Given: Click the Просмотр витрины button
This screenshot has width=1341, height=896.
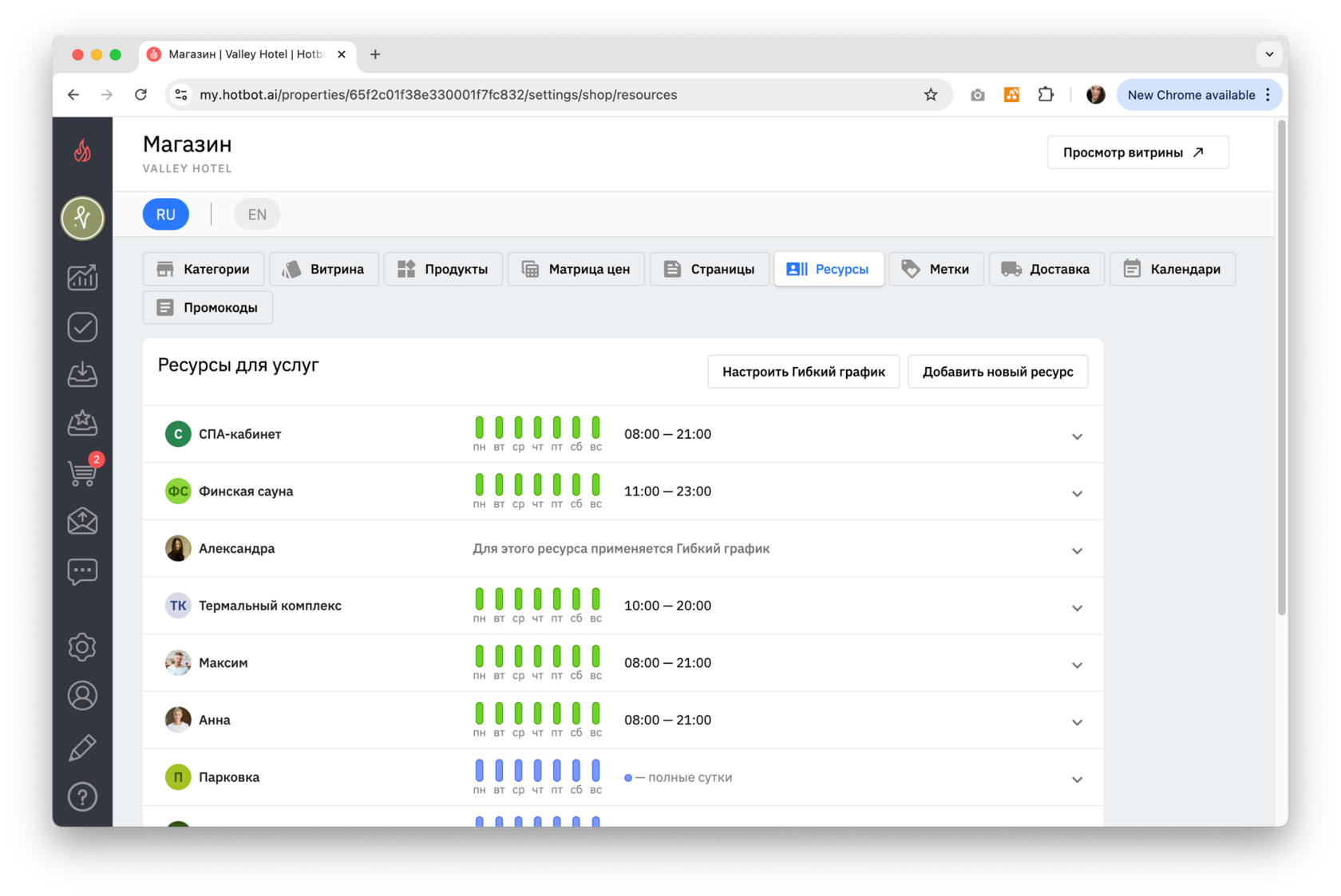Looking at the screenshot, I should click(1137, 152).
